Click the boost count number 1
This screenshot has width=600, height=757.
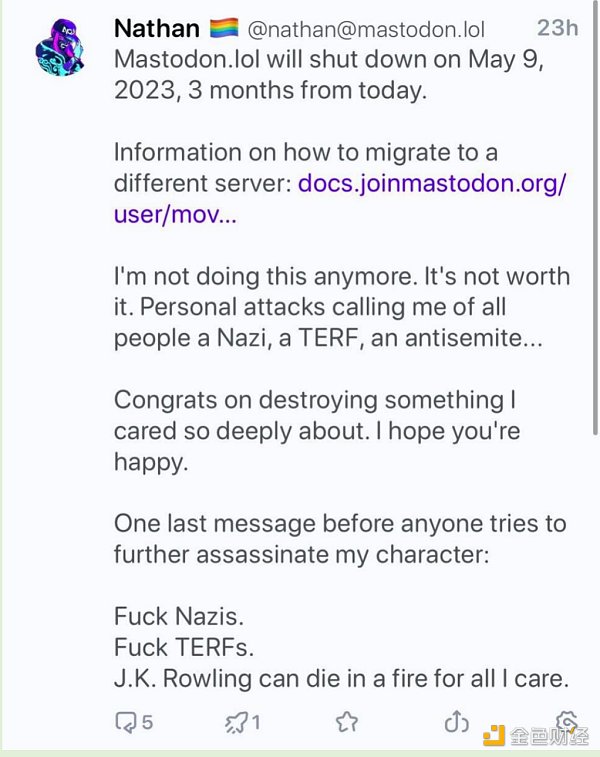pos(256,722)
